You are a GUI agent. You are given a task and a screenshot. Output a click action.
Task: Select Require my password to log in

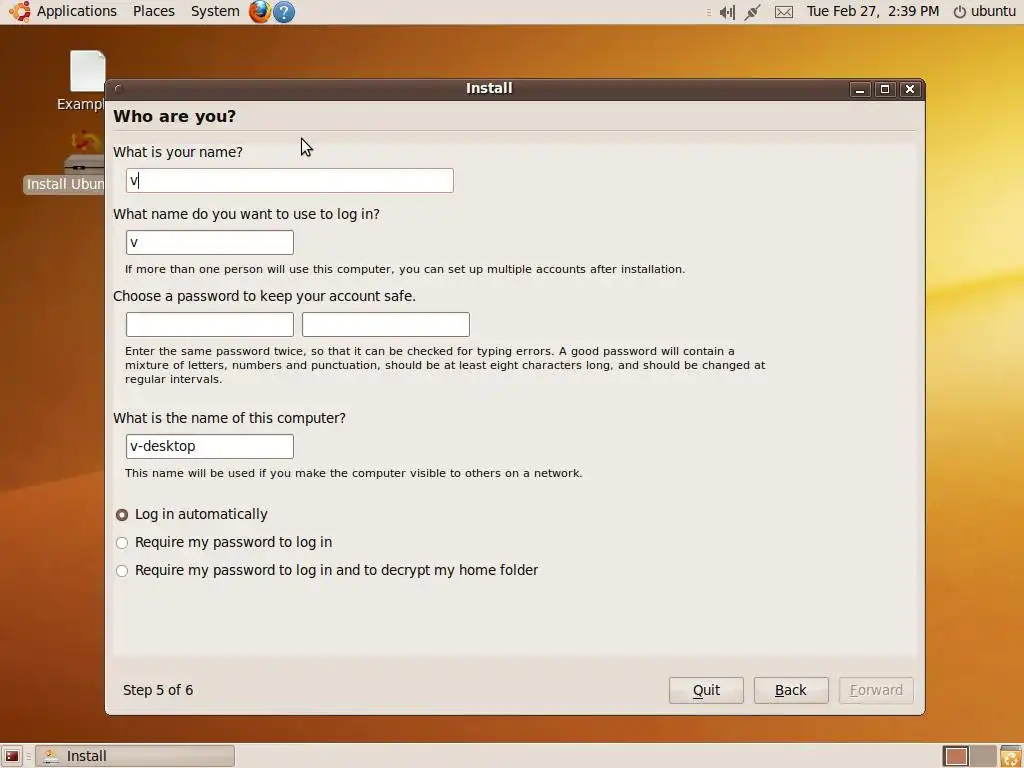point(223,543)
